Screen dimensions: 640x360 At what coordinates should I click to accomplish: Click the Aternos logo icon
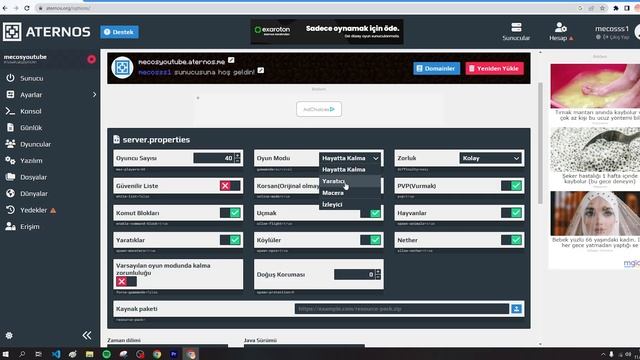(x=12, y=32)
